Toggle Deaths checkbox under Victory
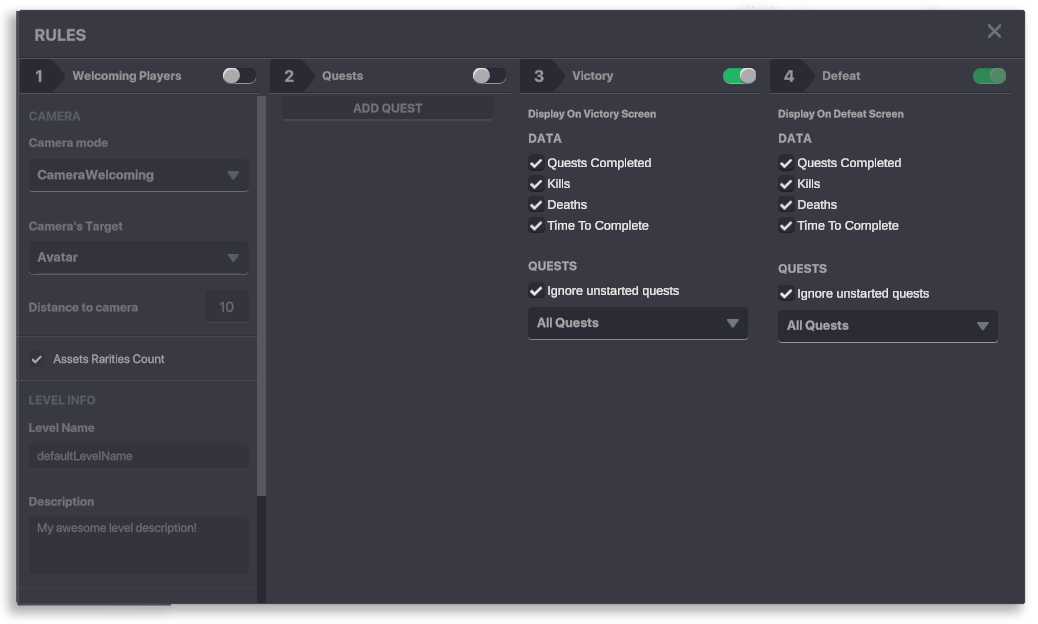 pyautogui.click(x=536, y=205)
